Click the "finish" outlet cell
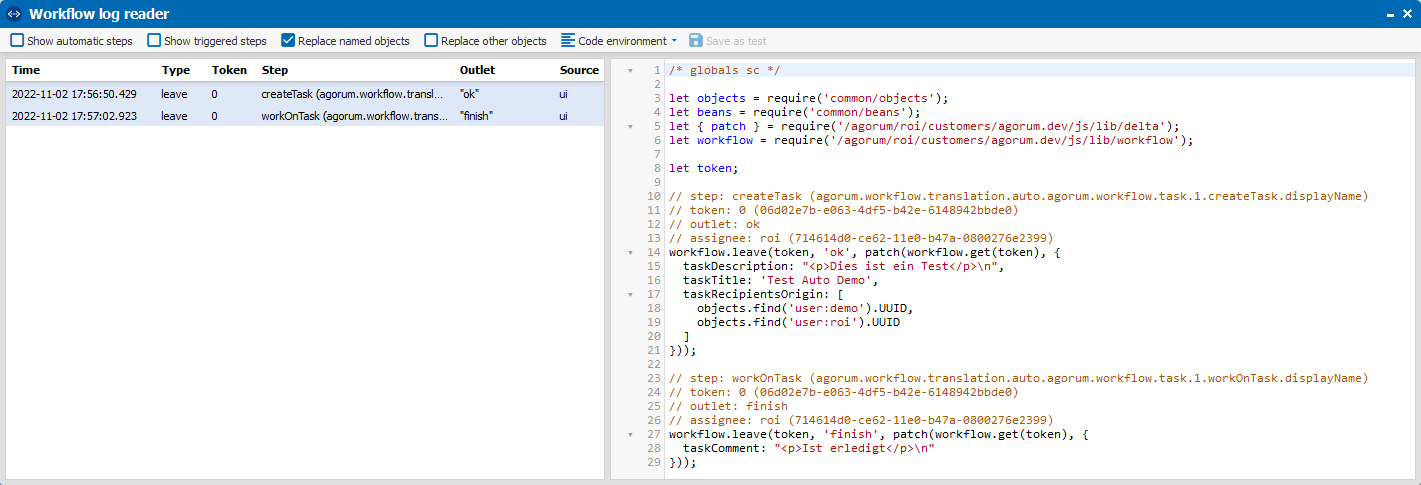 coord(476,117)
